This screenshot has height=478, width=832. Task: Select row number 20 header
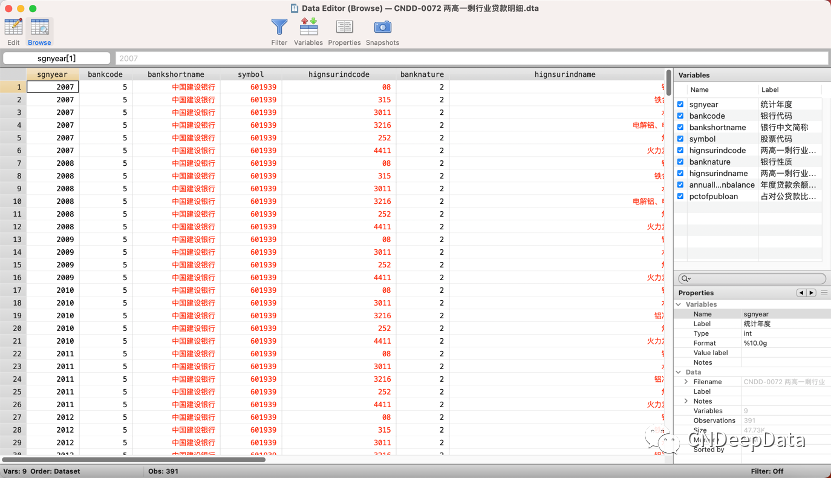coord(13,328)
